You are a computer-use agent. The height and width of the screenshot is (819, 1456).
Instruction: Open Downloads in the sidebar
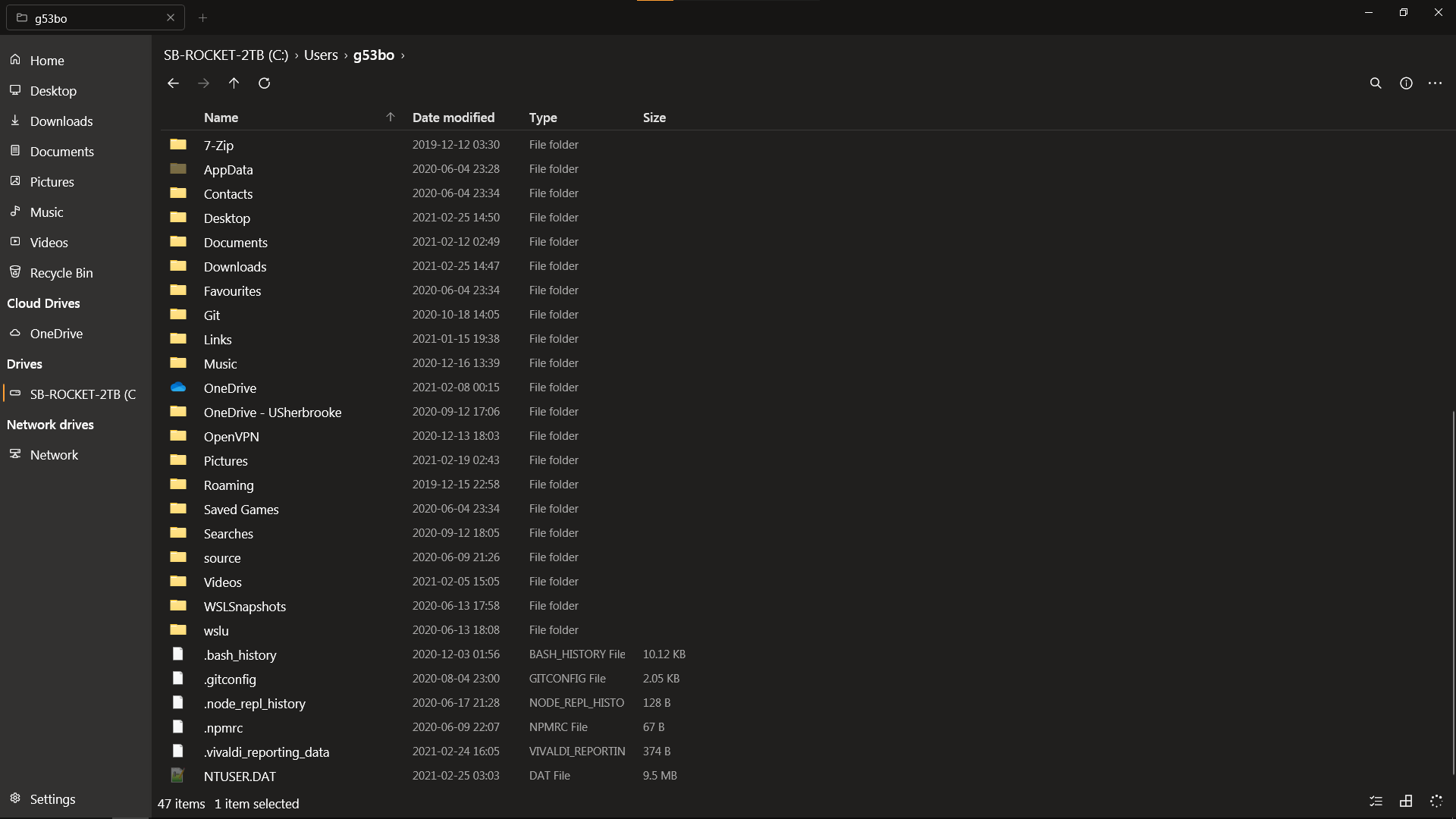coord(61,121)
